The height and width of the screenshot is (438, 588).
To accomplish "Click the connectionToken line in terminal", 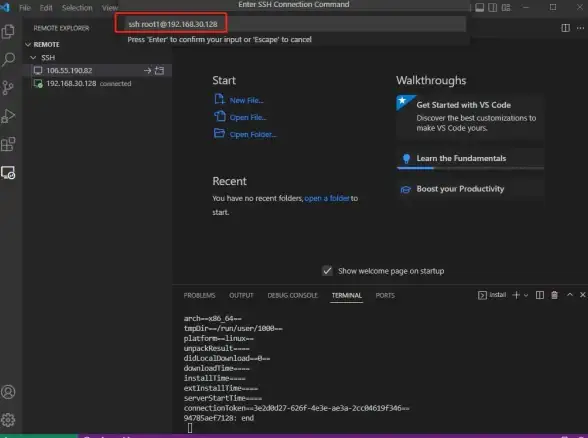I will [296, 408].
